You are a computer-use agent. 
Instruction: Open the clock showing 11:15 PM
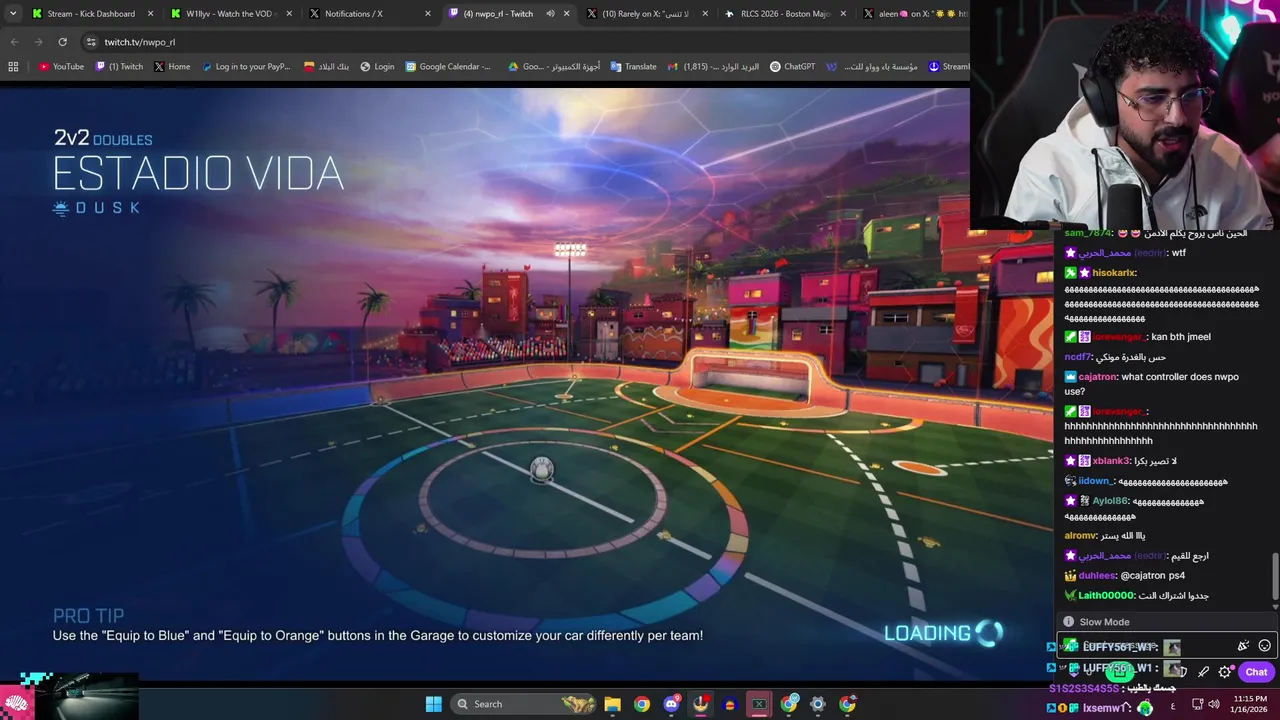click(1250, 704)
